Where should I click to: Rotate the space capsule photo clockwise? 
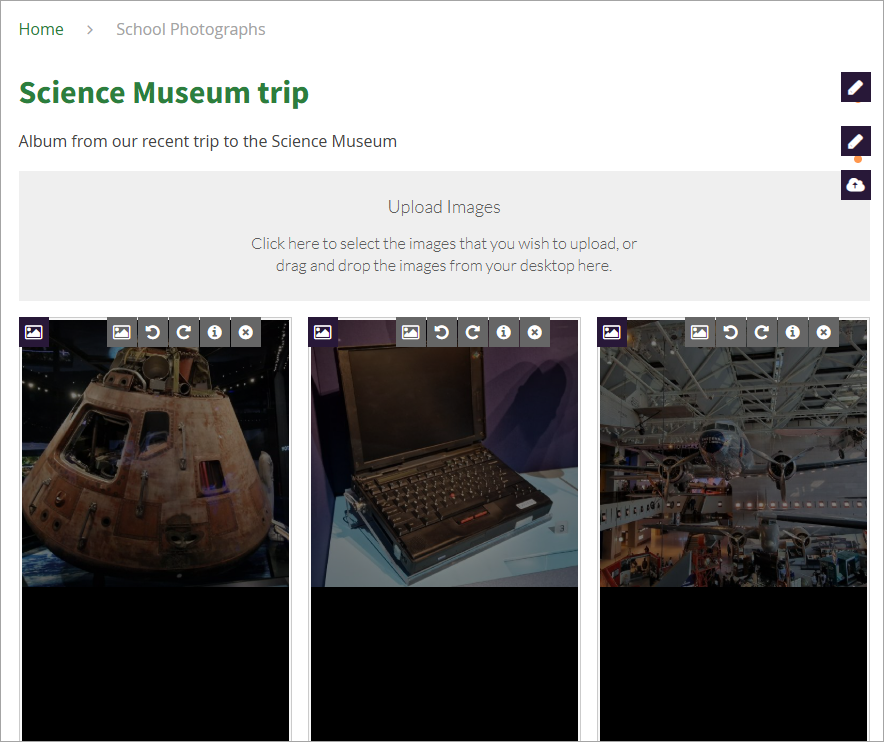point(184,333)
